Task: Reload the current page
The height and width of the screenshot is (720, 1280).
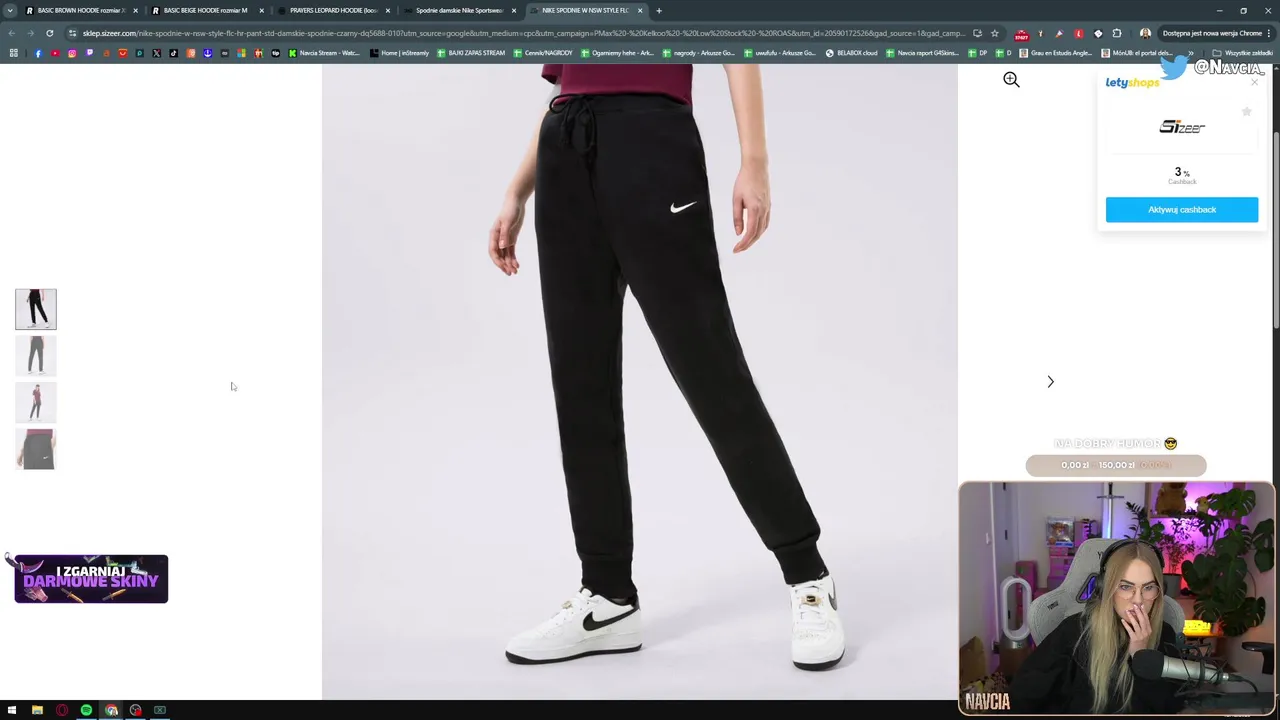Action: 49,33
